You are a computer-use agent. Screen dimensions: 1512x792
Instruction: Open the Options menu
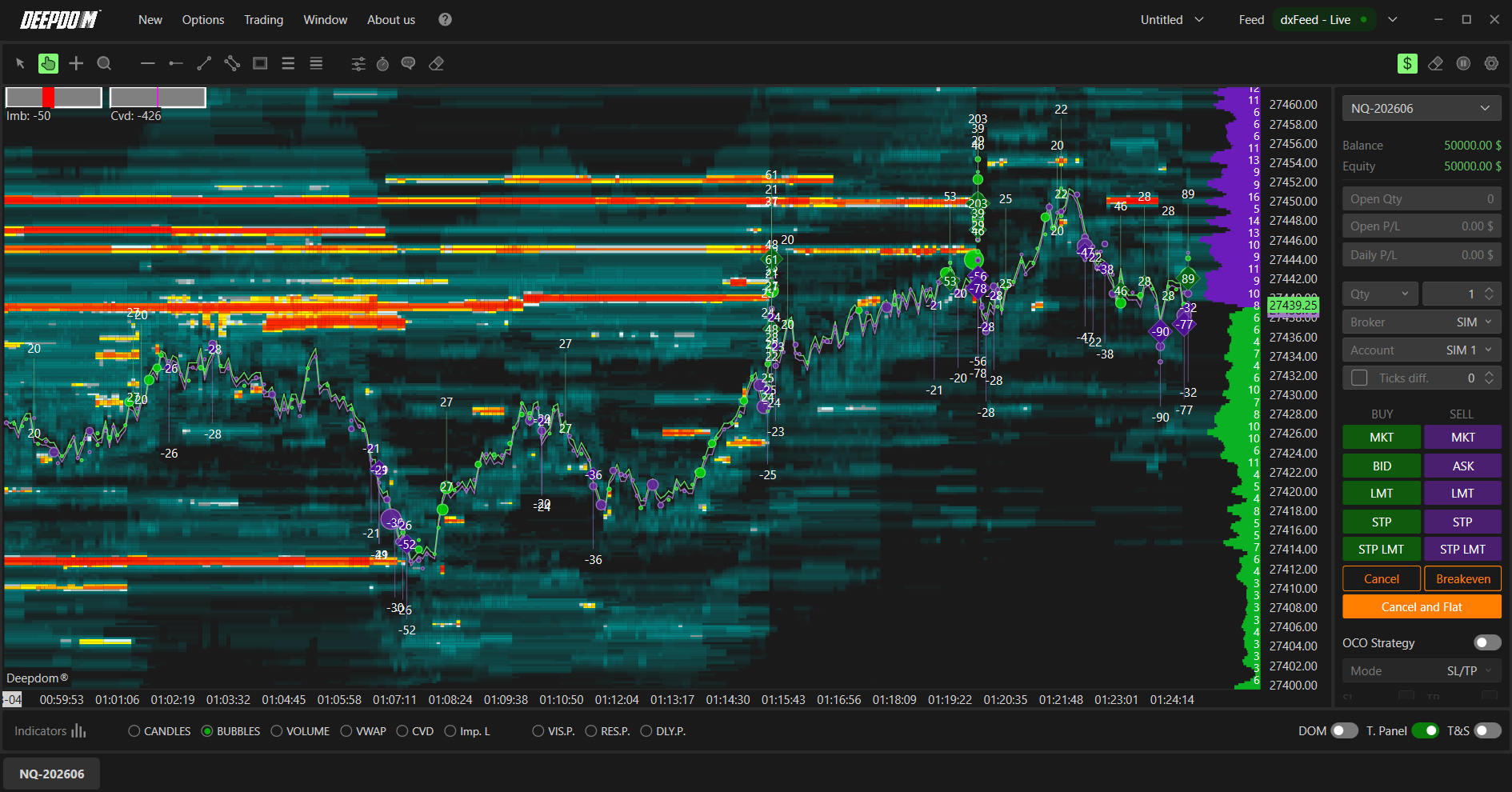(203, 19)
